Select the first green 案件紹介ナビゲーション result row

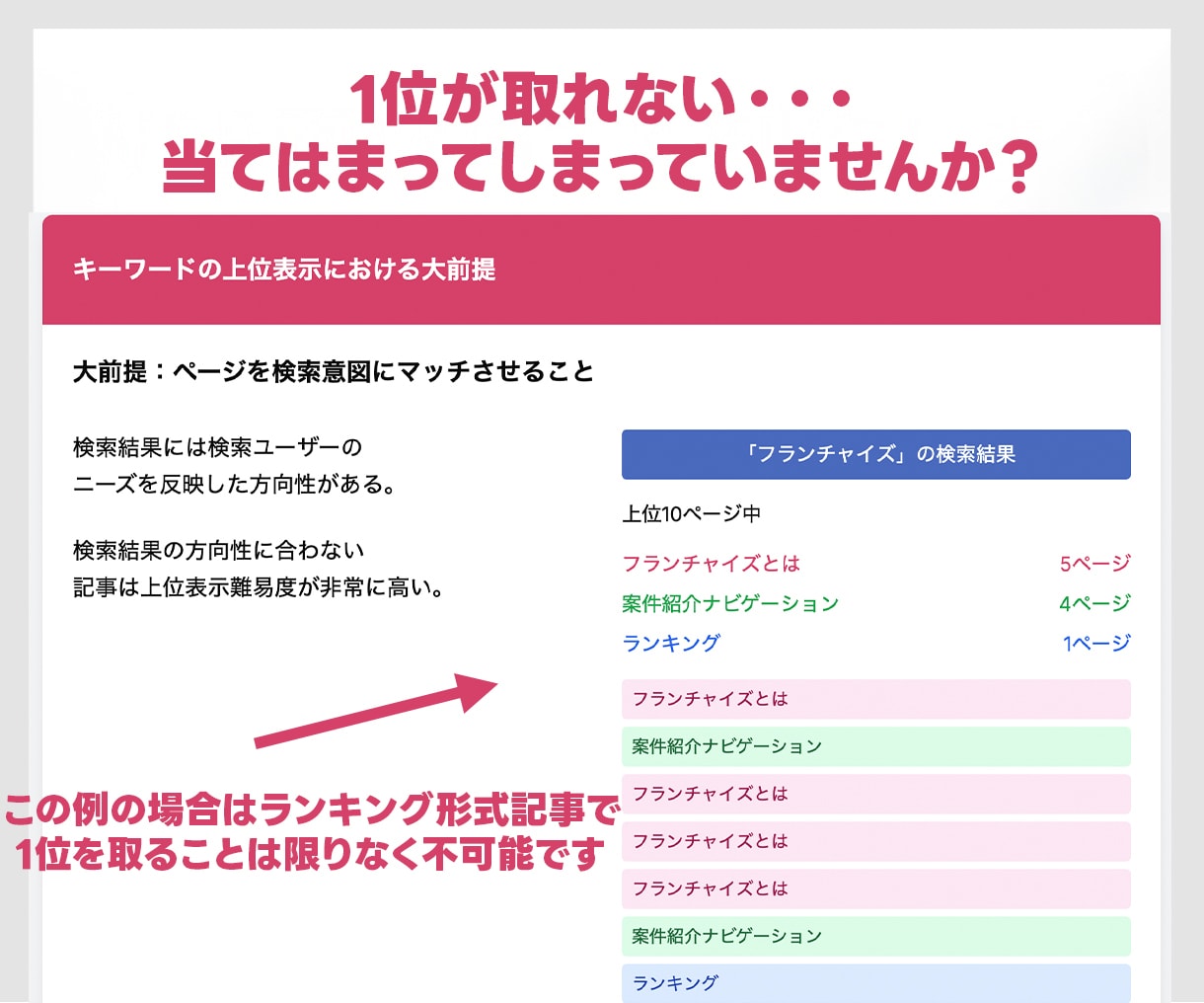(x=875, y=746)
